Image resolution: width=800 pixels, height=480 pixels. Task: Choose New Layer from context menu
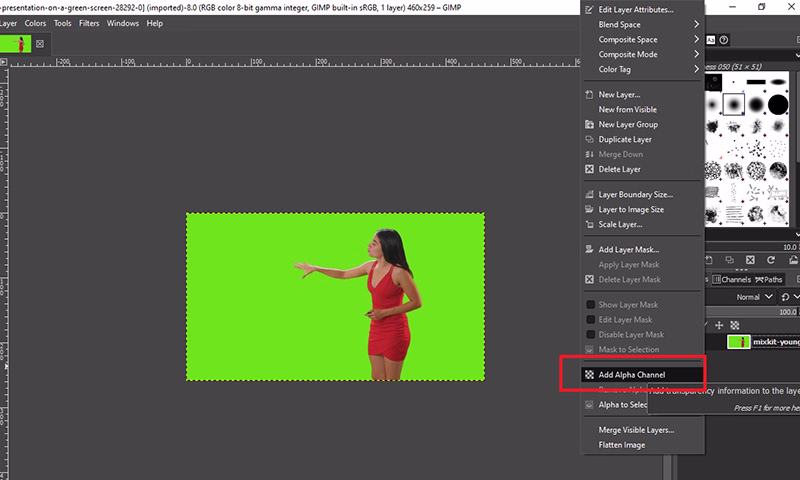[x=642, y=94]
